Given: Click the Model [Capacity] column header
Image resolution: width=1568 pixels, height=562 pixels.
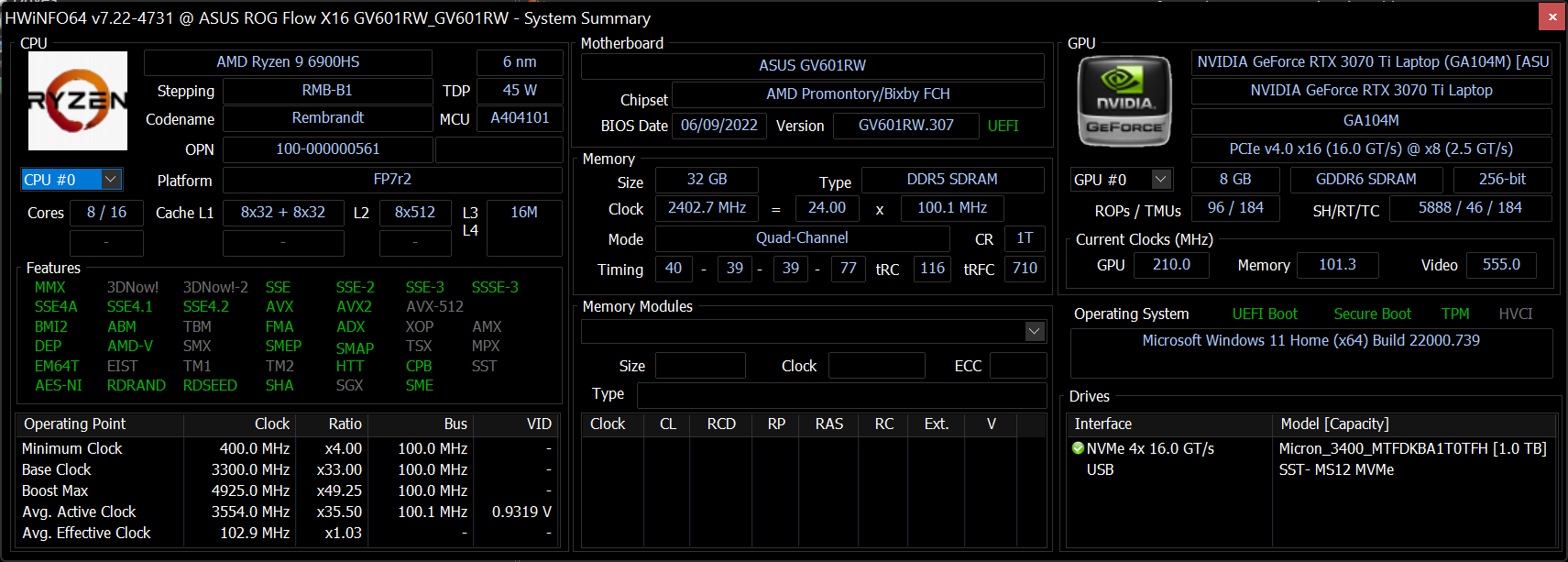Looking at the screenshot, I should click(x=1414, y=424).
